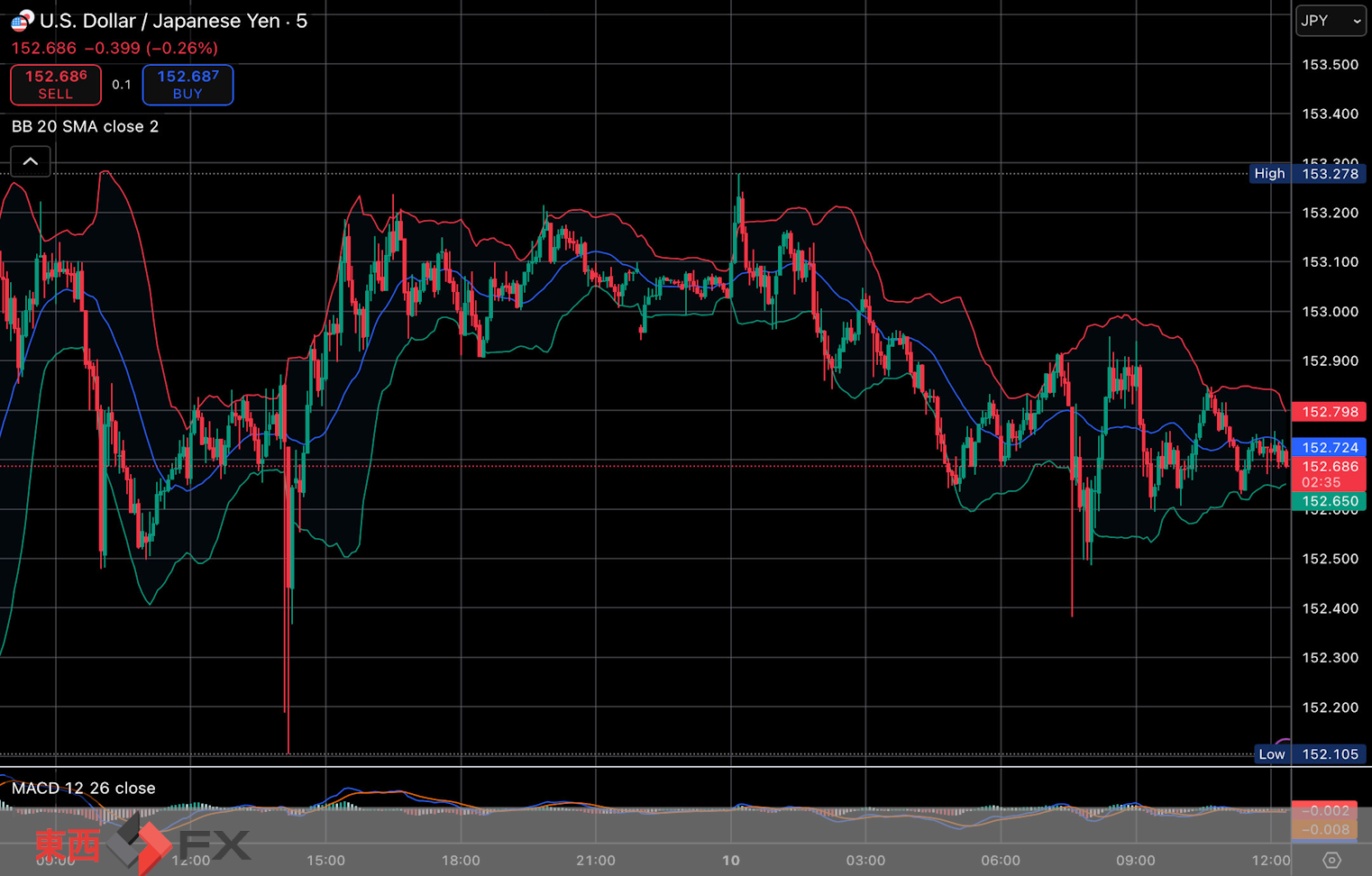Click the purple arc icon above Low label

click(1283, 742)
